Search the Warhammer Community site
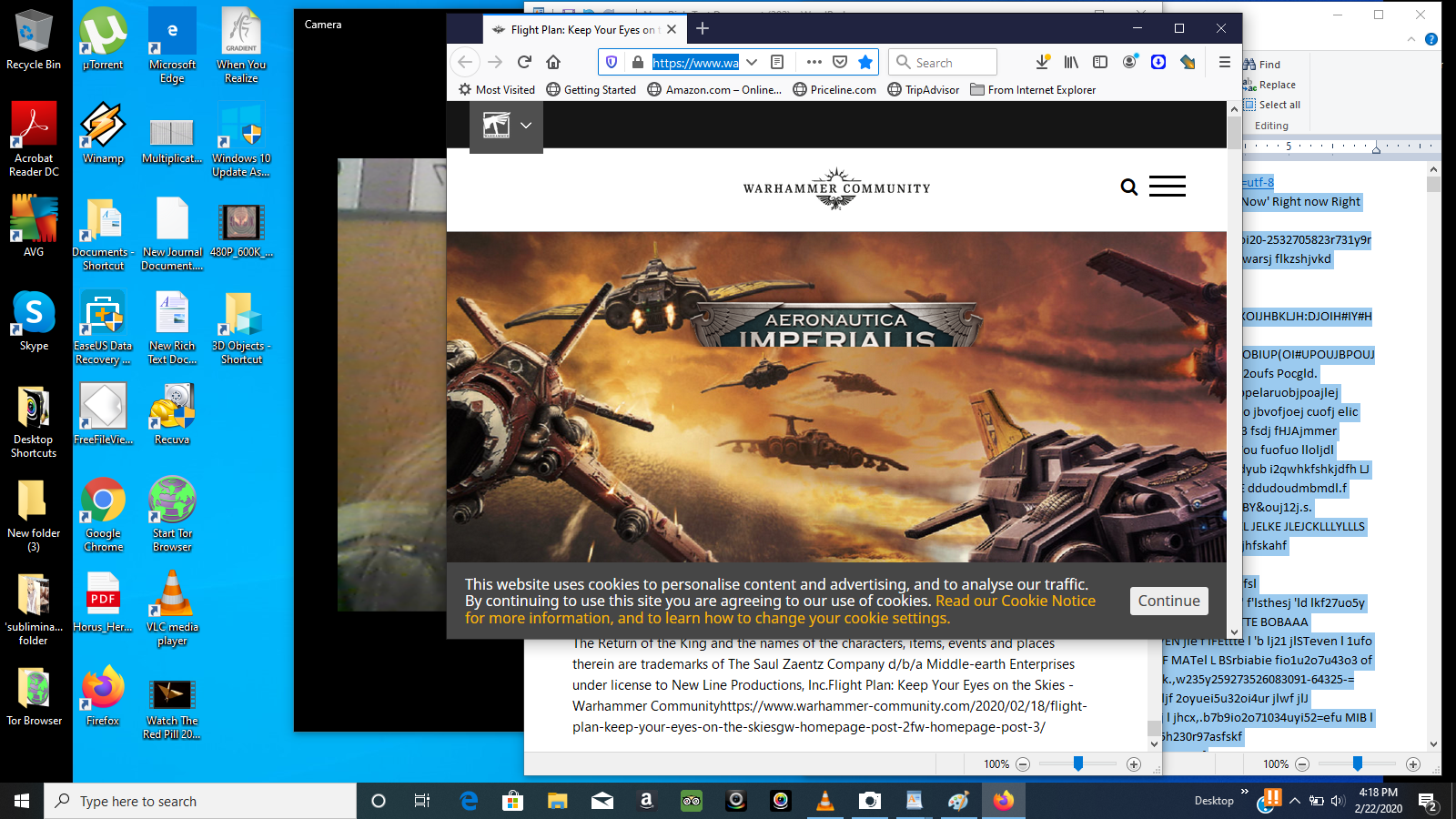This screenshot has width=1456, height=819. [1129, 187]
